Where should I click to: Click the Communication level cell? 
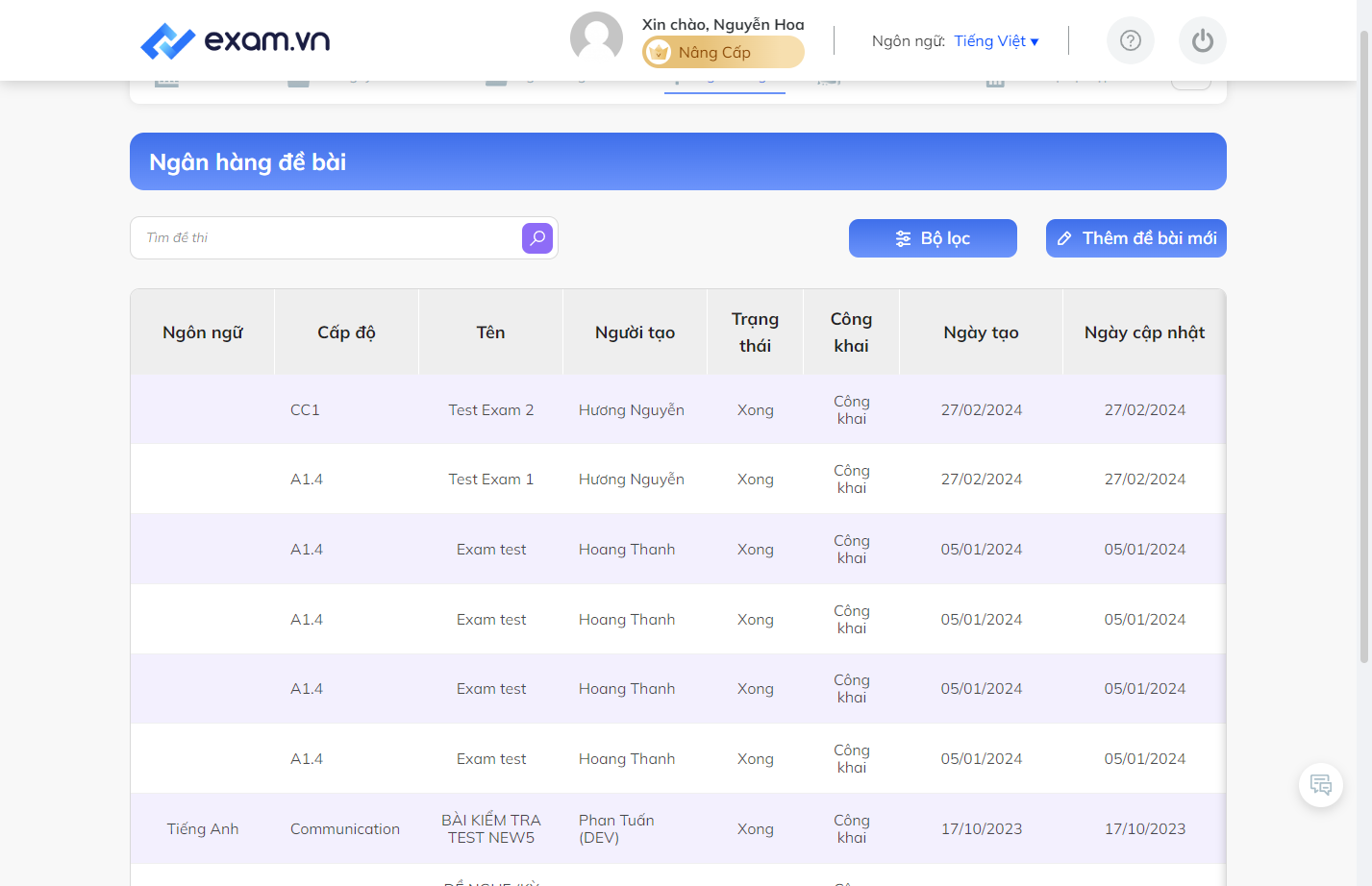pyautogui.click(x=345, y=828)
